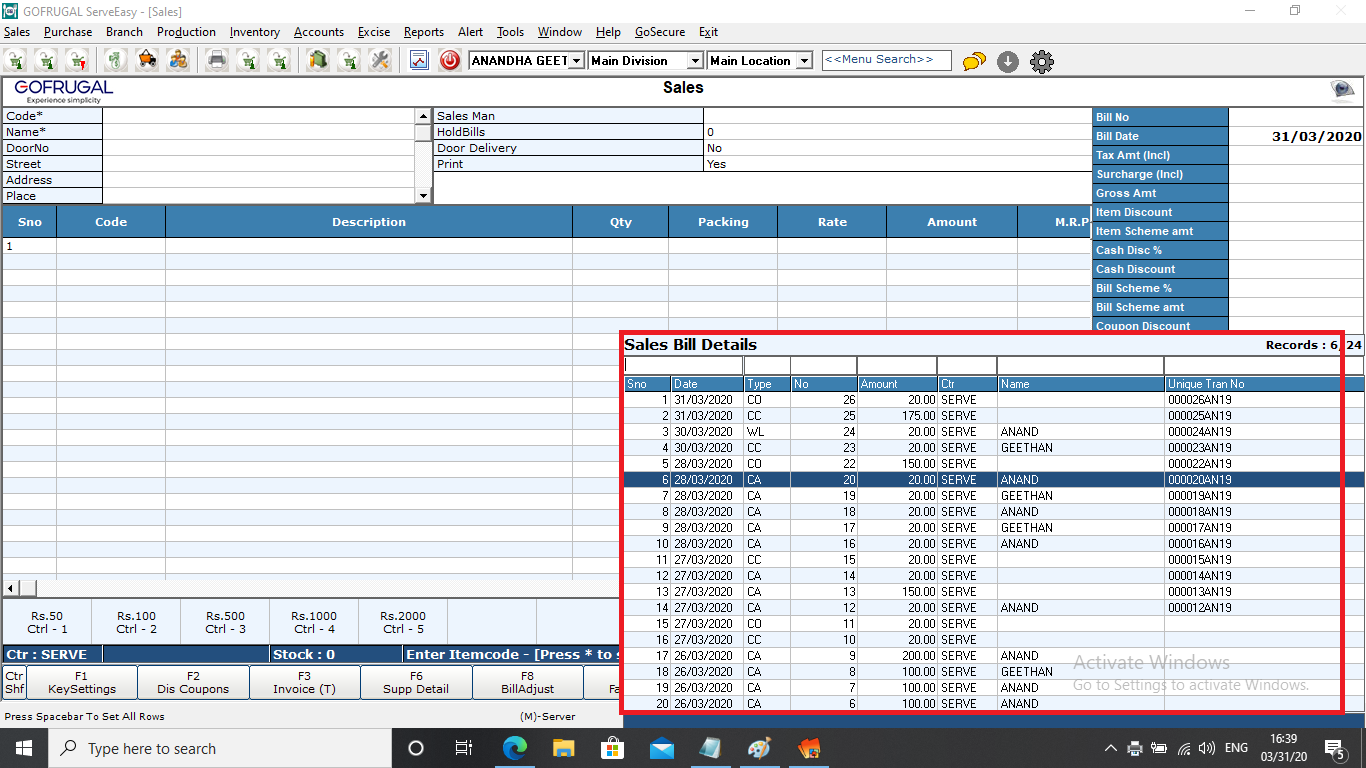Click the yellow chat bubbles icon
The image size is (1366, 768).
[974, 62]
